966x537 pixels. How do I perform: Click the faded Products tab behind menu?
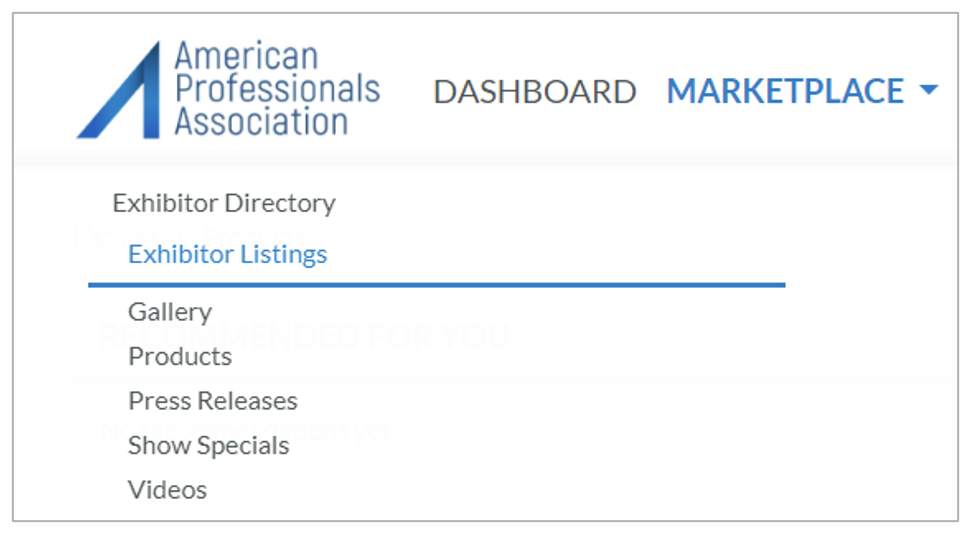(253, 236)
